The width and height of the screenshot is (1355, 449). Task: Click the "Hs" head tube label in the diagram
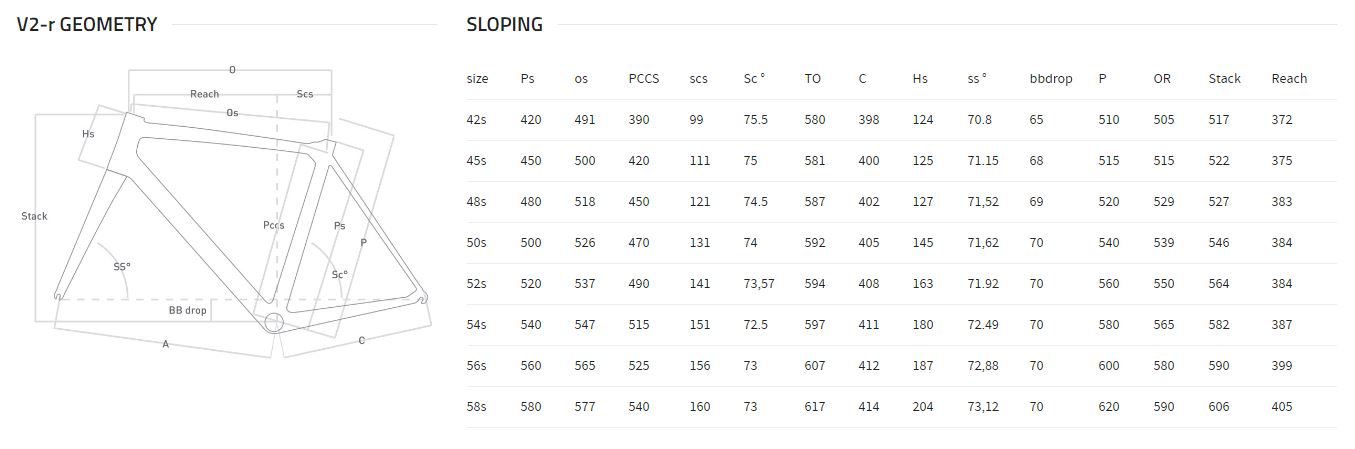88,133
